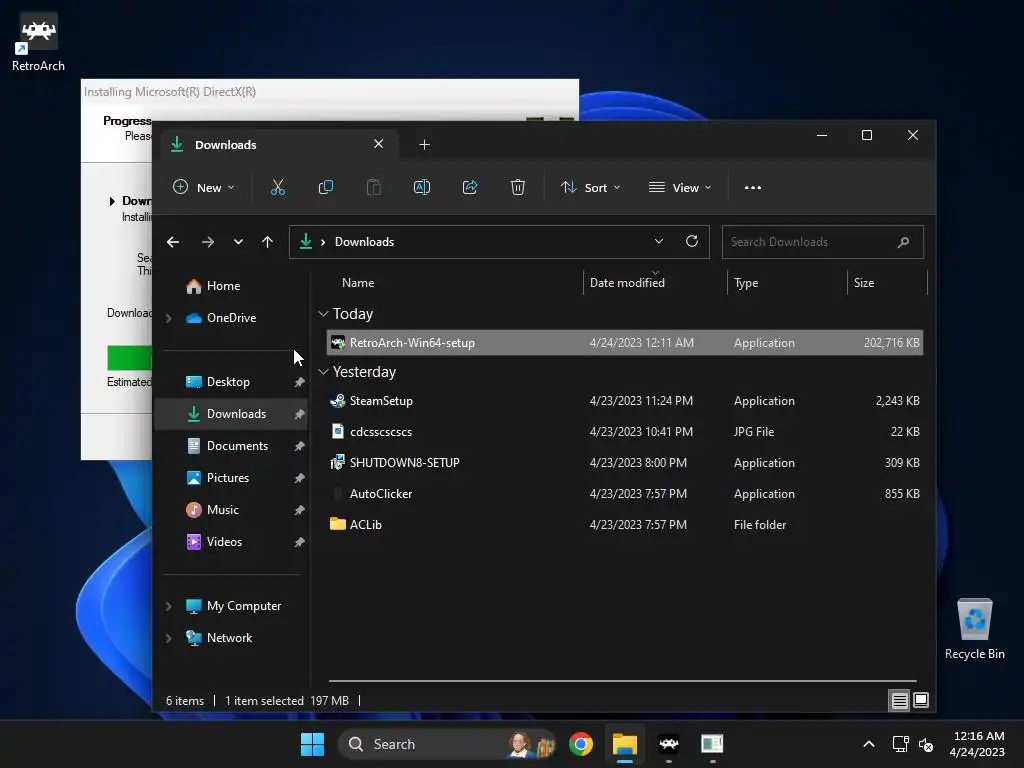Click the Delete trash icon
This screenshot has width=1024, height=768.
point(518,187)
